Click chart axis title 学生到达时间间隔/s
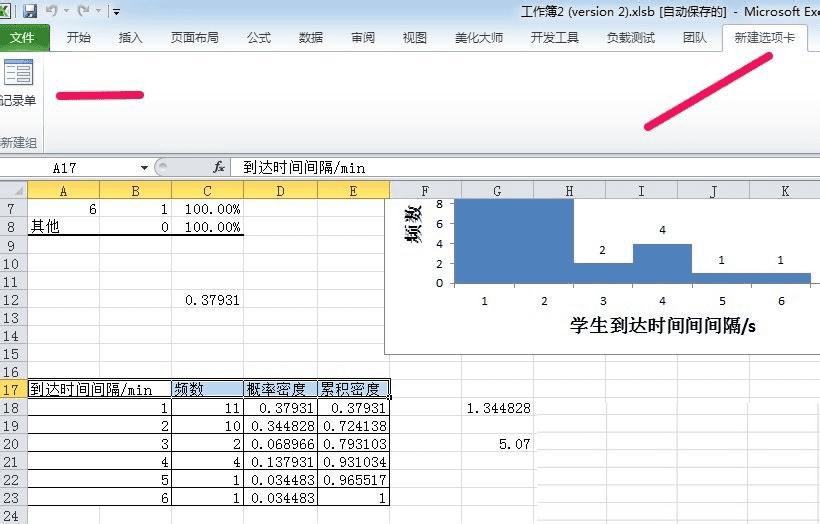820x524 pixels. [662, 325]
